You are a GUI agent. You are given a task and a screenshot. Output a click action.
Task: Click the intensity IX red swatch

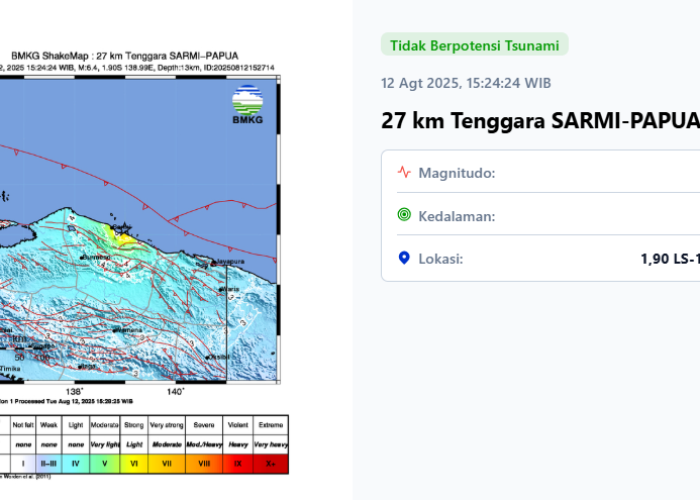pyautogui.click(x=238, y=464)
